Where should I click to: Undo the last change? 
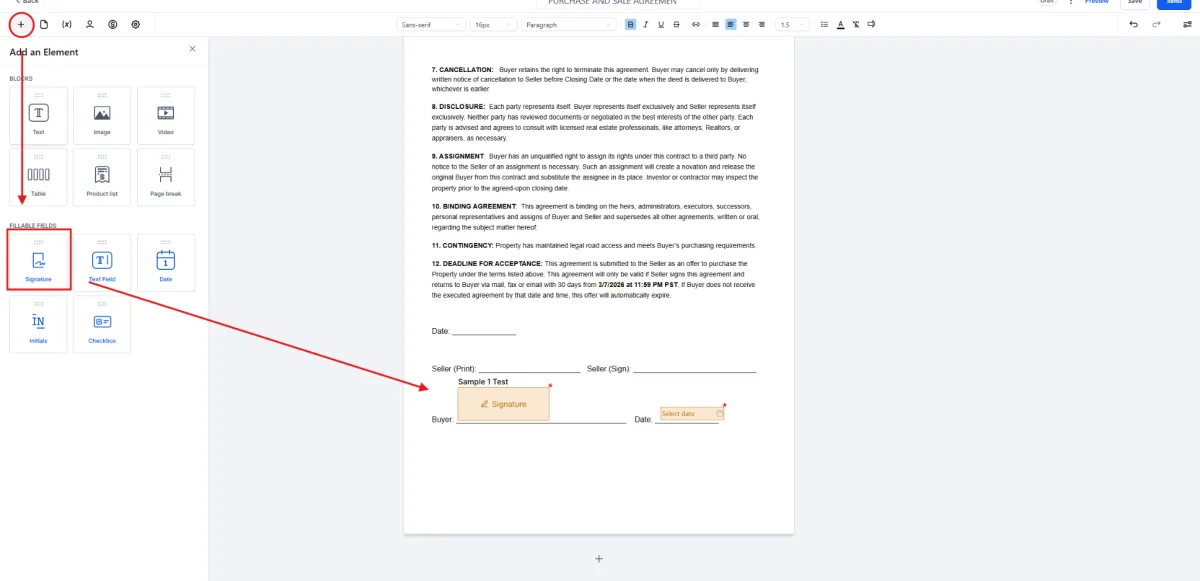[1133, 24]
